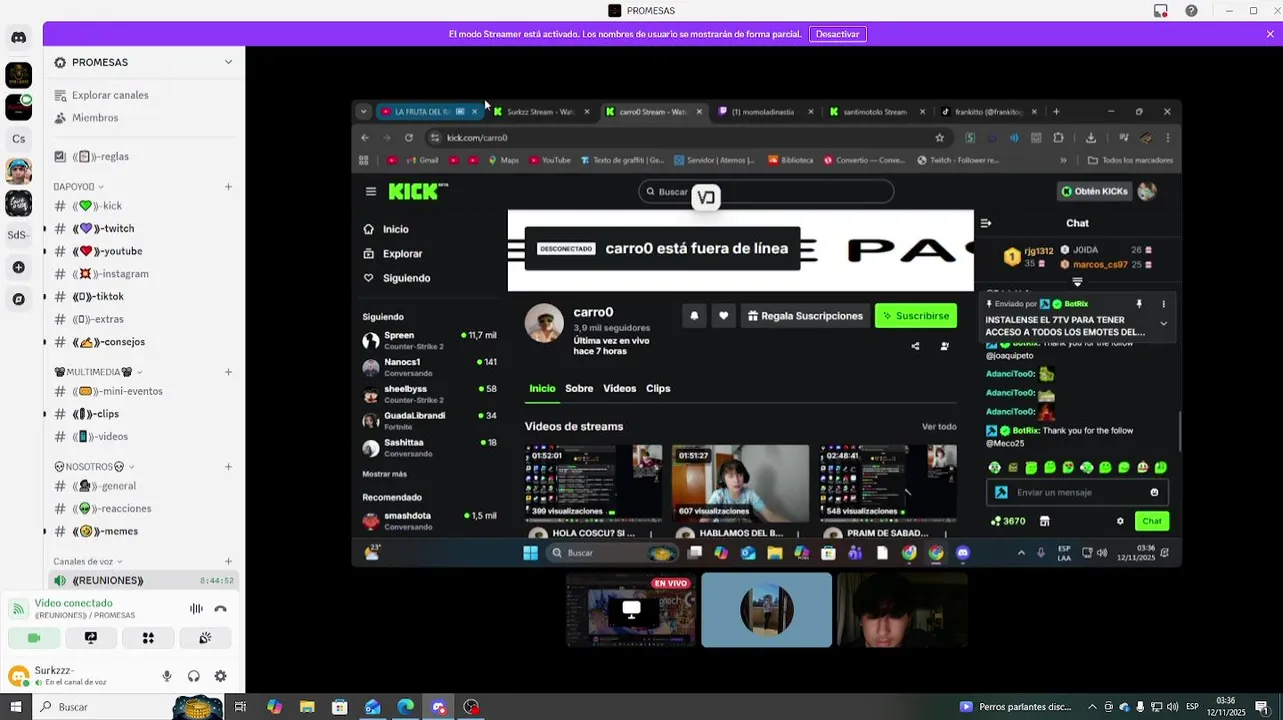Click Surkzzz- user avatar
Viewport: 1283px width, 720px height.
(x=18, y=676)
